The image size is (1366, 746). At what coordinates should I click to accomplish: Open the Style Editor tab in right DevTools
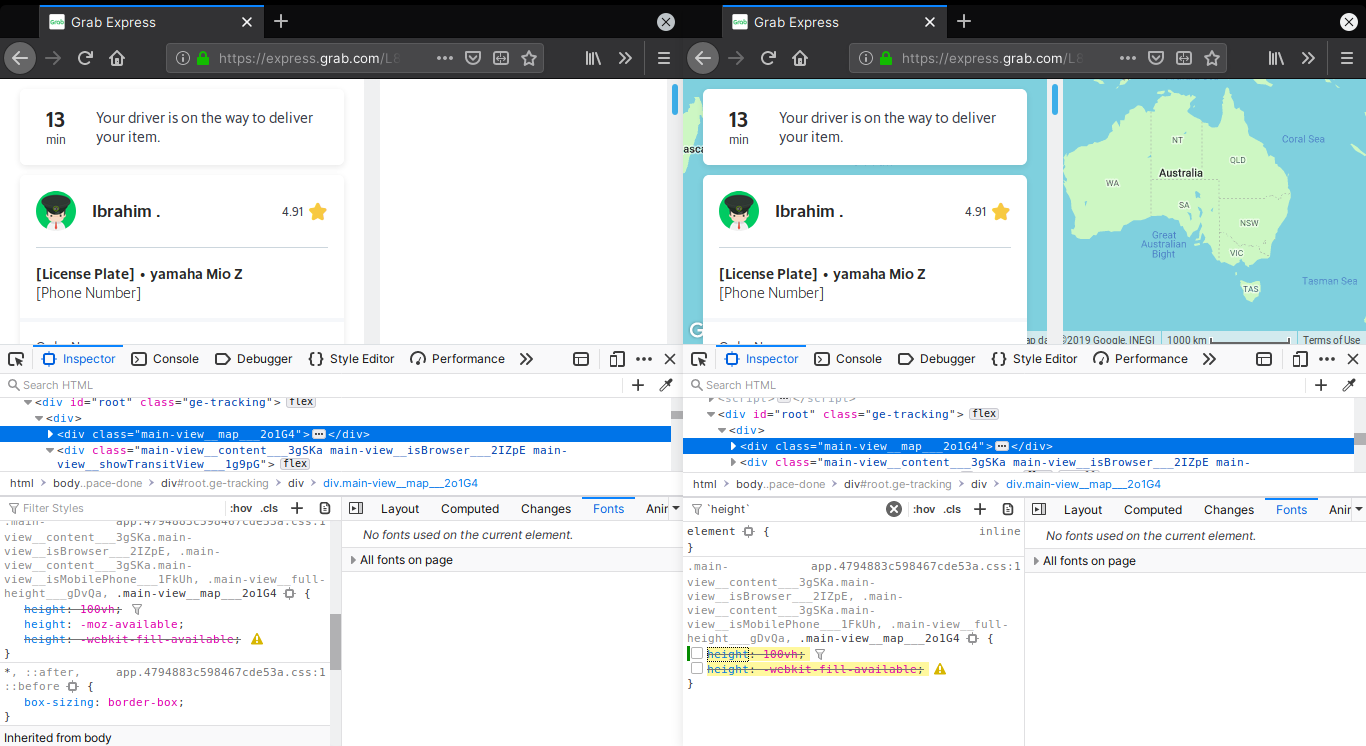pos(1034,359)
